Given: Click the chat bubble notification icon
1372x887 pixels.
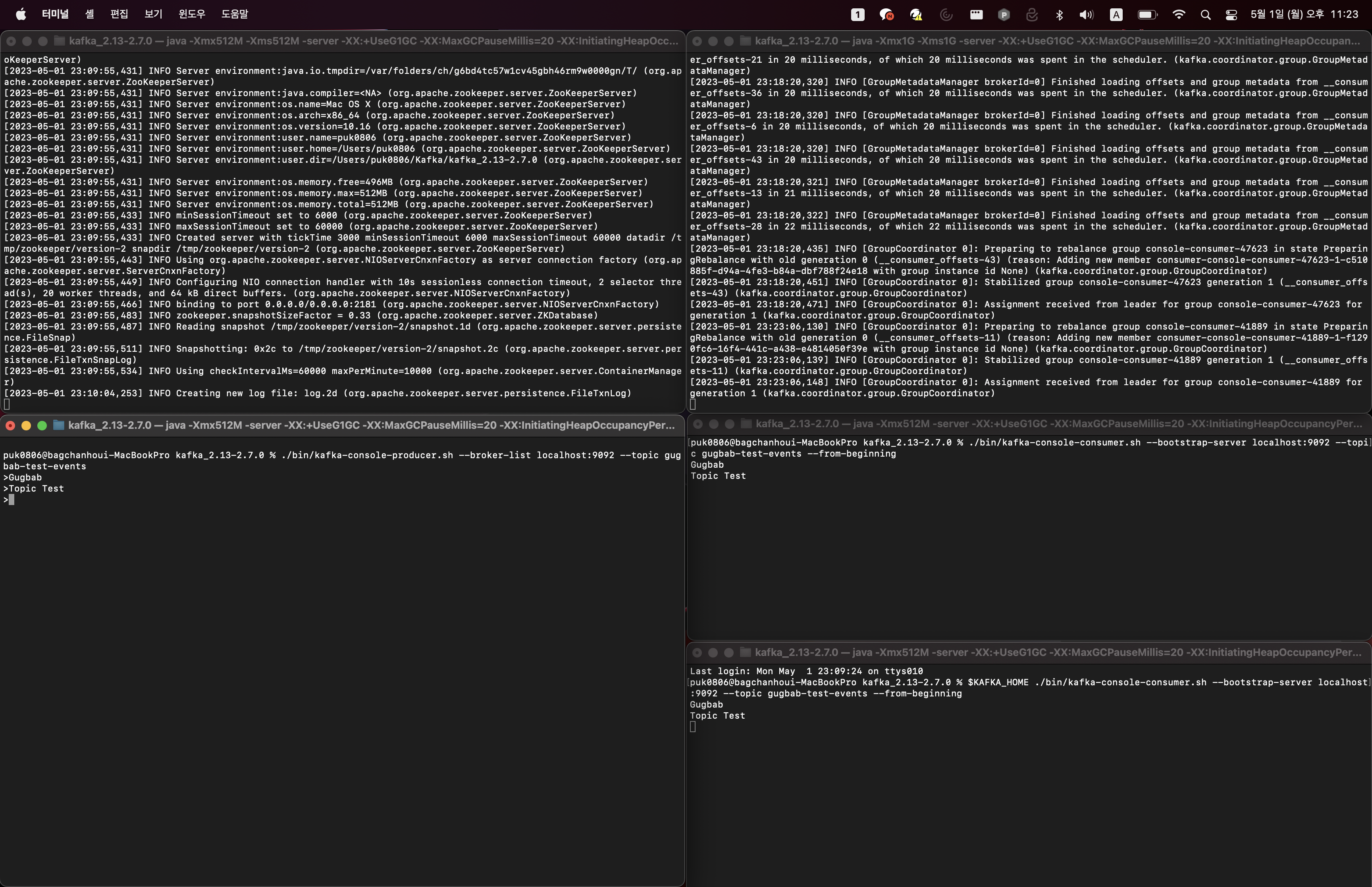Looking at the screenshot, I should [886, 15].
